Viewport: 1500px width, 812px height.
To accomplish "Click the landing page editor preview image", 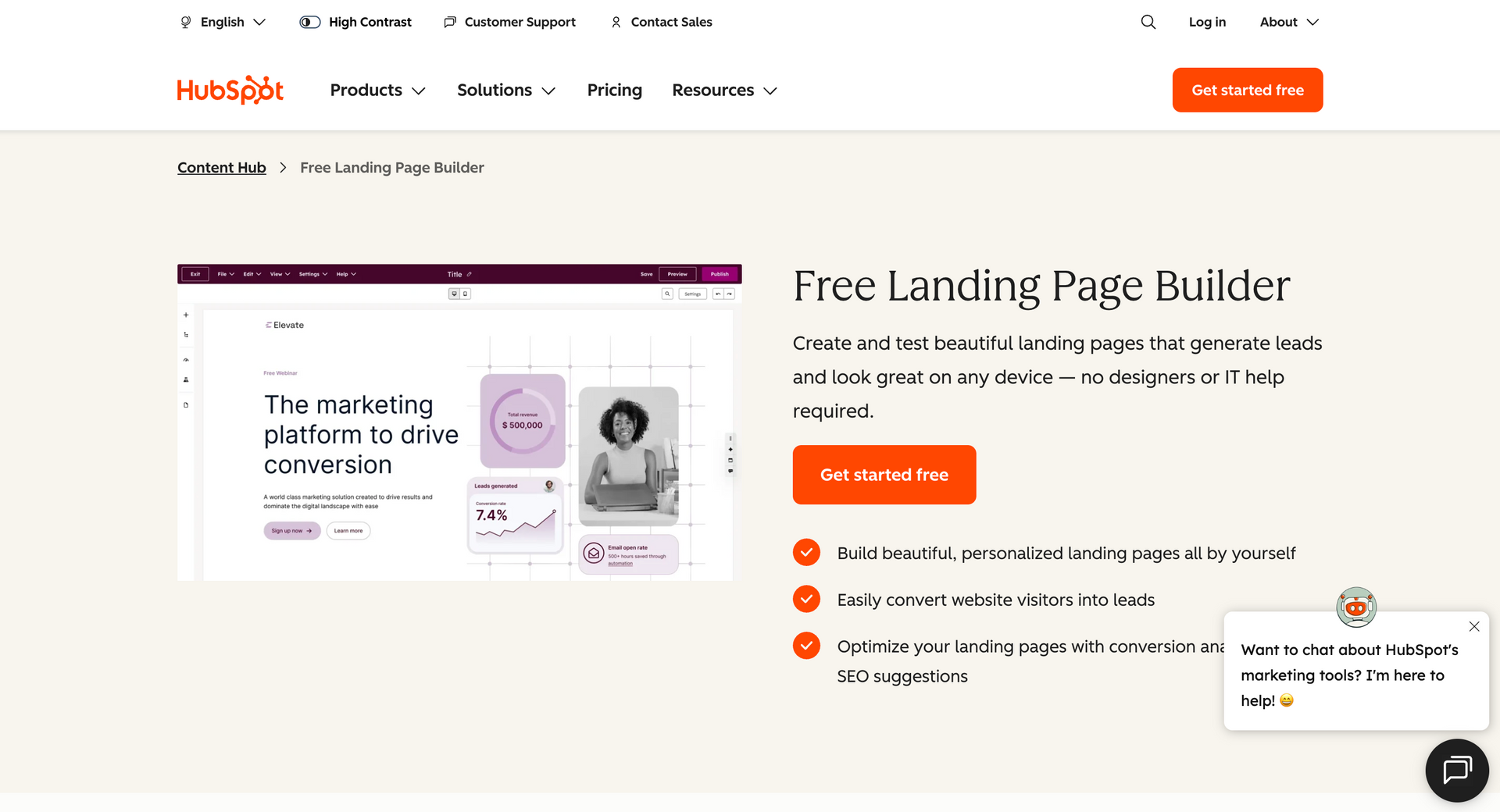I will point(459,422).
